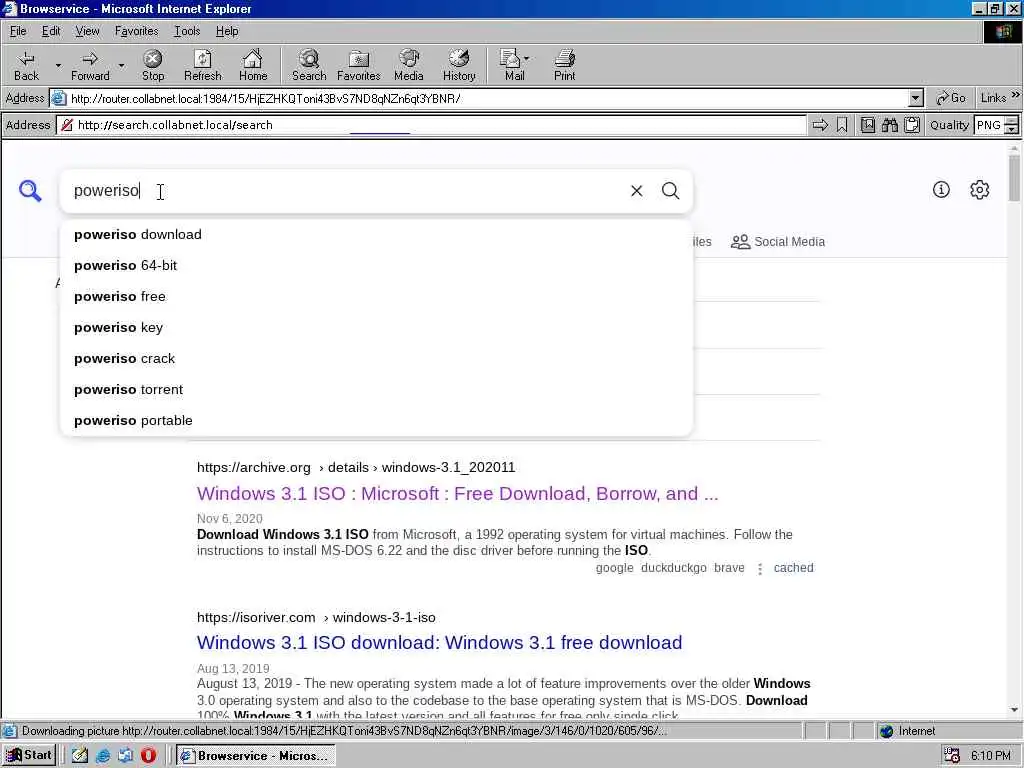The height and width of the screenshot is (768, 1024).
Task: Click the page vertical scrollbar thumb
Action: (x=1014, y=178)
